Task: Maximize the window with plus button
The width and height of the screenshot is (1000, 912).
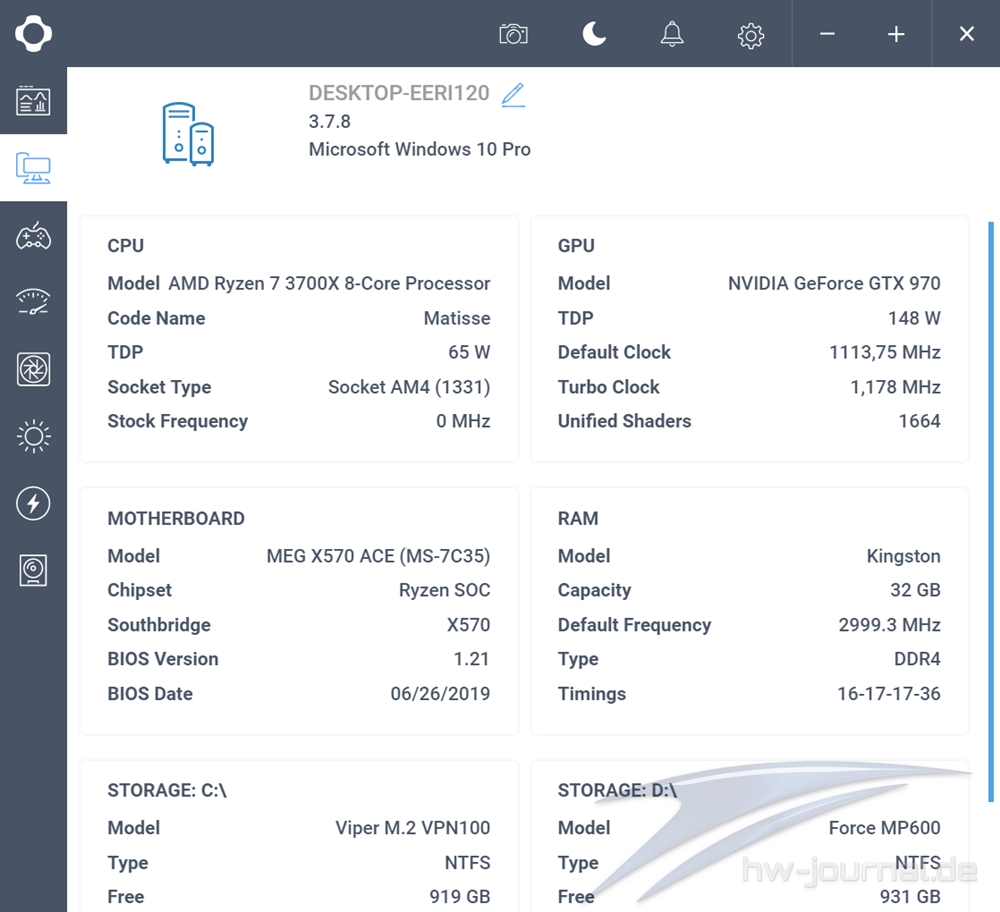Action: point(896,34)
